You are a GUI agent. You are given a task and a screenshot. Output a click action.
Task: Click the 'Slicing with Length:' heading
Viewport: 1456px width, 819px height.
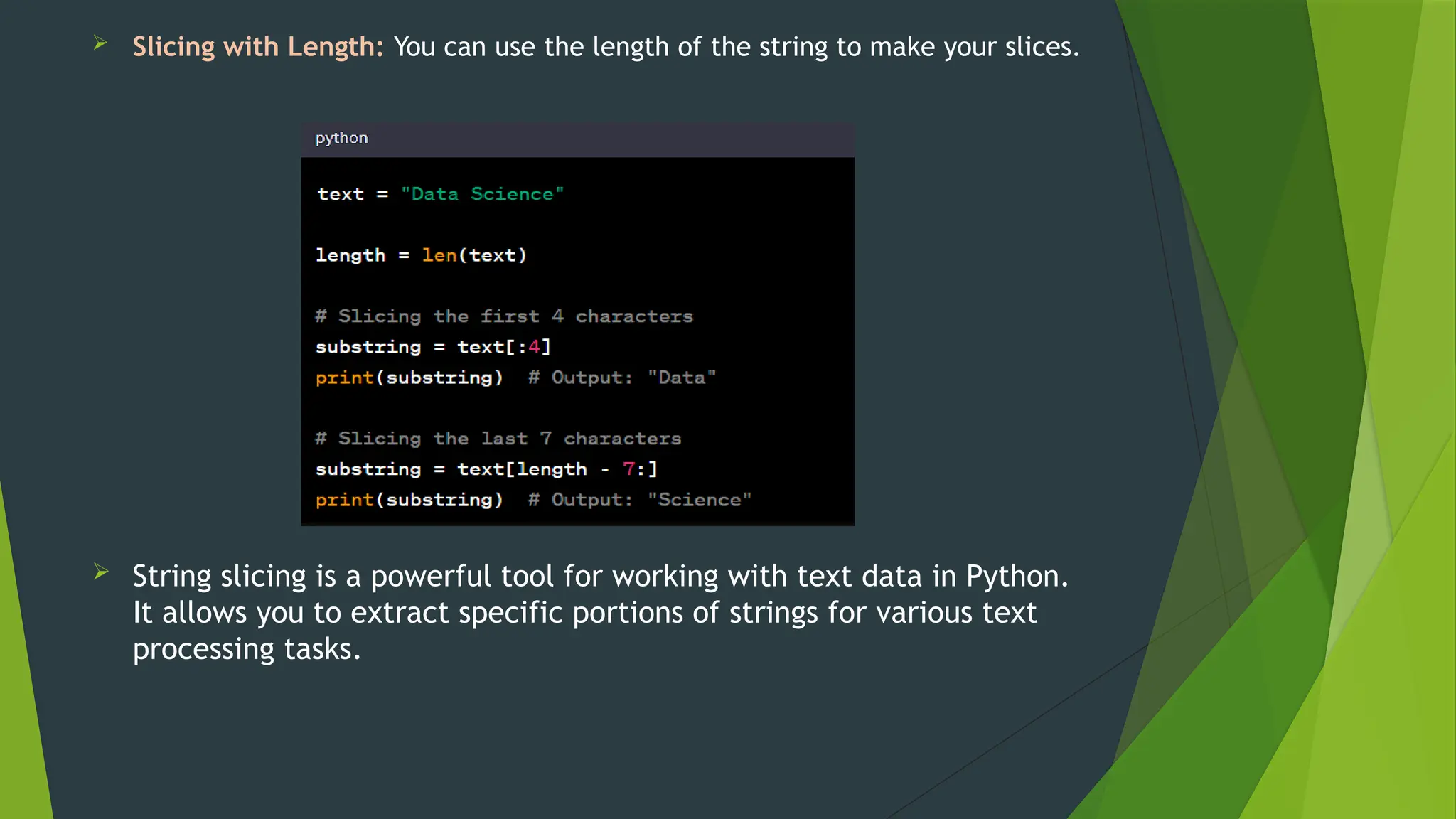[x=258, y=47]
